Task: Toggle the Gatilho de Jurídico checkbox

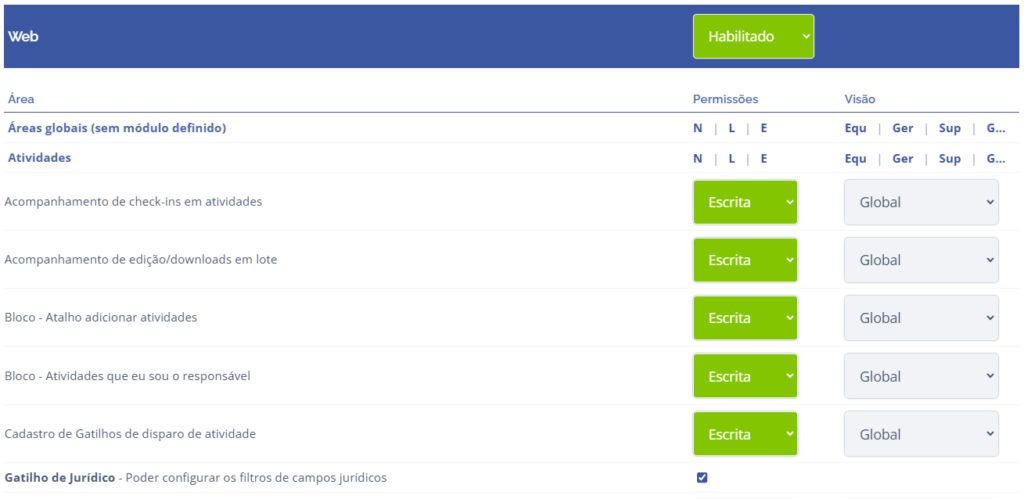Action: pos(702,477)
